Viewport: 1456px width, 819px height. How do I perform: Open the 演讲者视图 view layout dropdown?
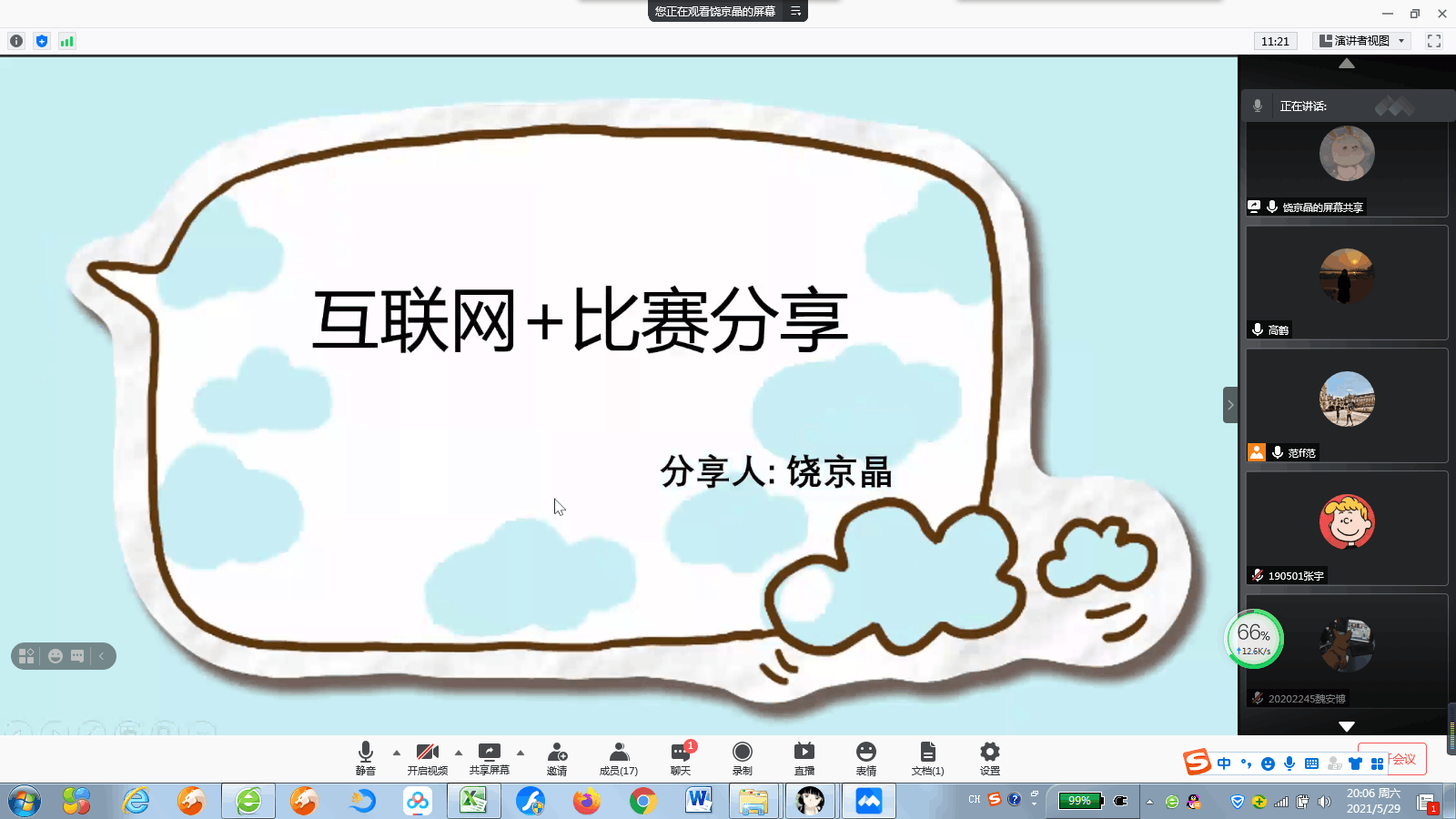click(x=1362, y=41)
